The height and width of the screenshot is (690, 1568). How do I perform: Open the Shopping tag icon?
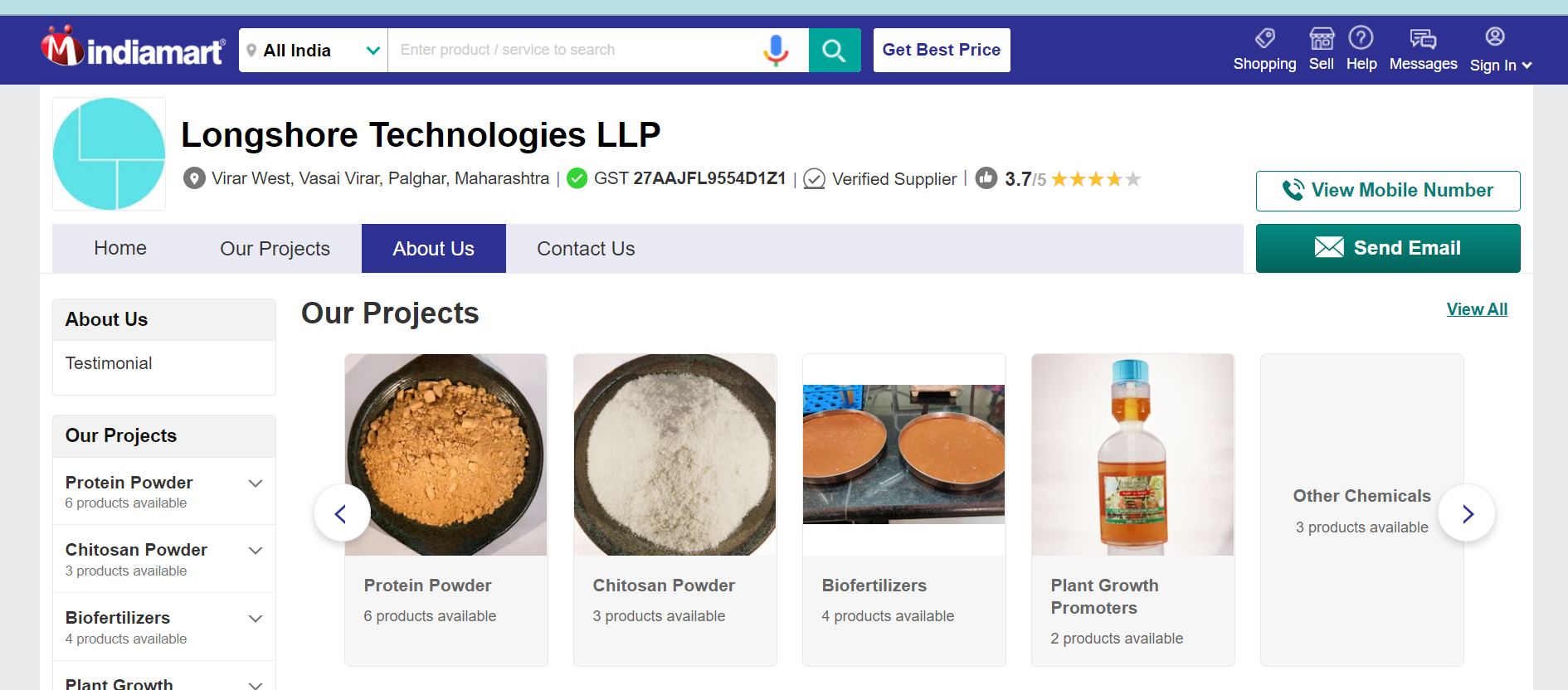tap(1264, 39)
